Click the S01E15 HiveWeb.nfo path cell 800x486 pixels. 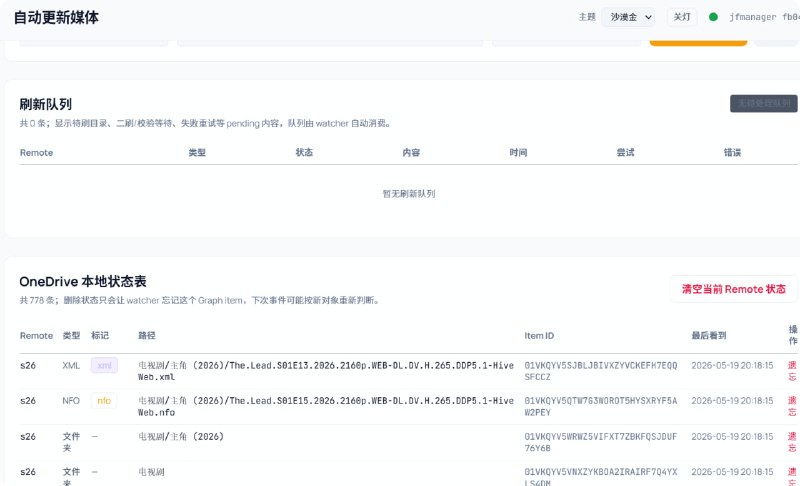(326, 406)
